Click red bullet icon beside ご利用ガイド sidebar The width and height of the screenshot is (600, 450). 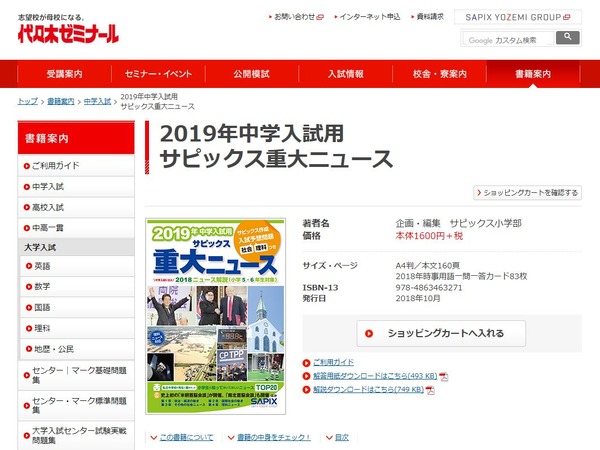click(26, 166)
